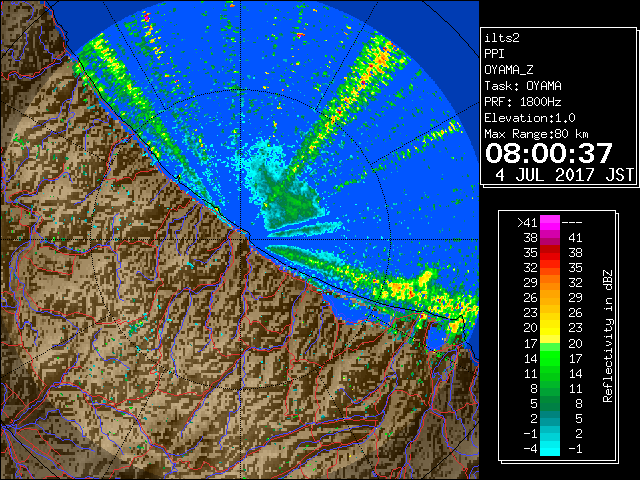Click the 'PPI' scan type text

(494, 54)
